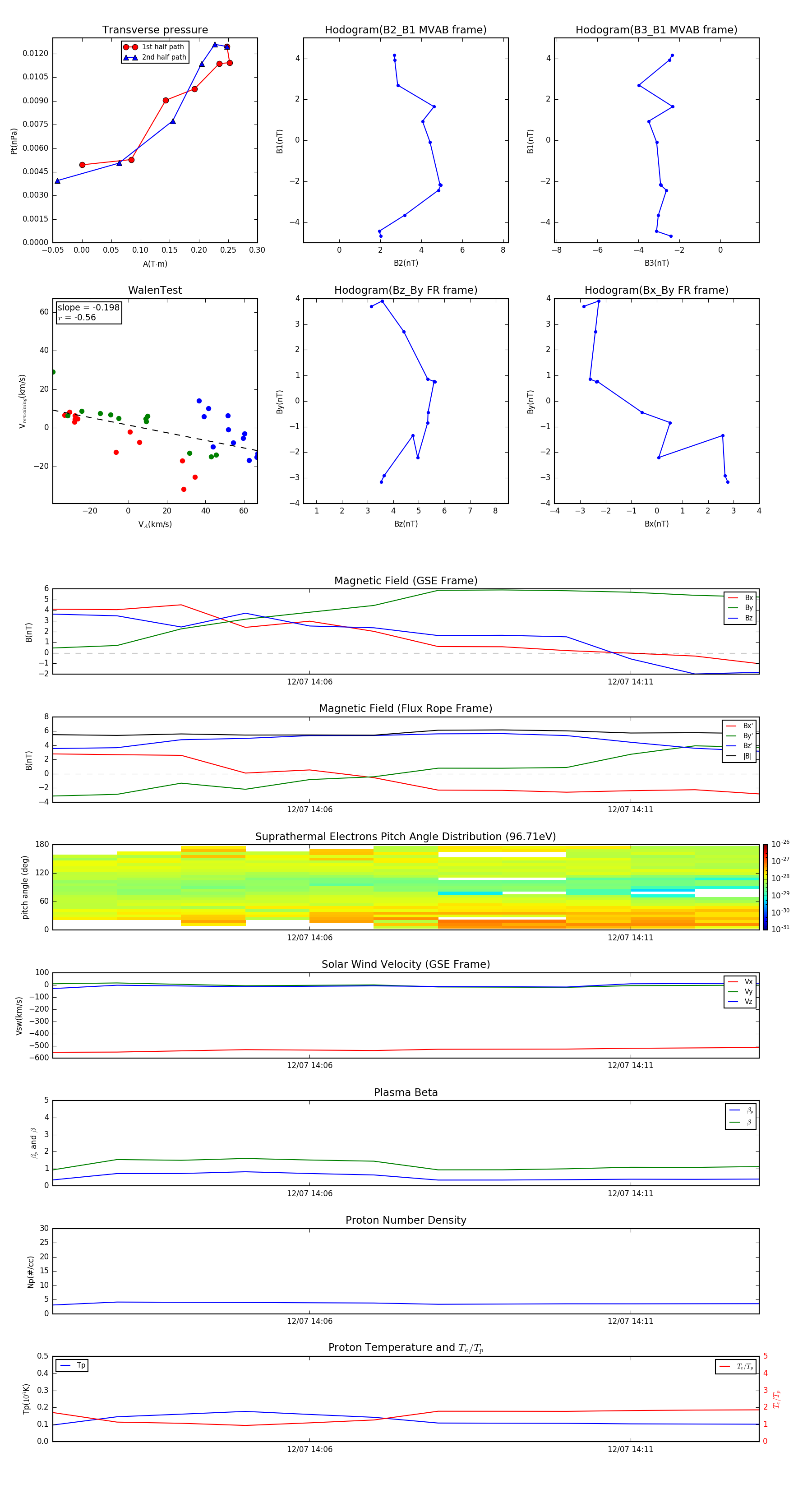Click the 'pitch angle (deg)' axis label

pos(25,887)
